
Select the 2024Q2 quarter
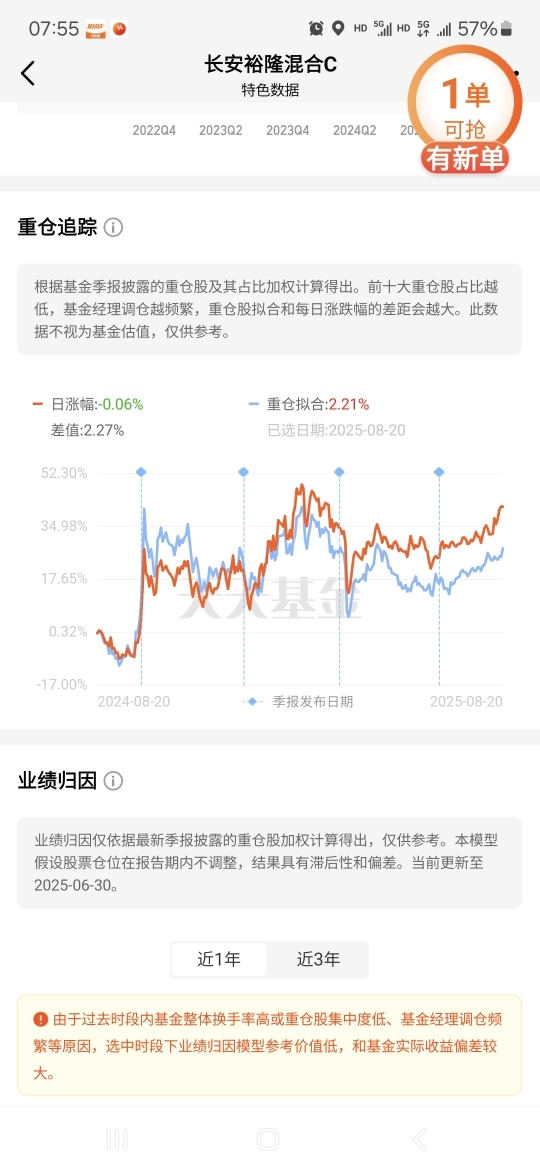pos(354,130)
